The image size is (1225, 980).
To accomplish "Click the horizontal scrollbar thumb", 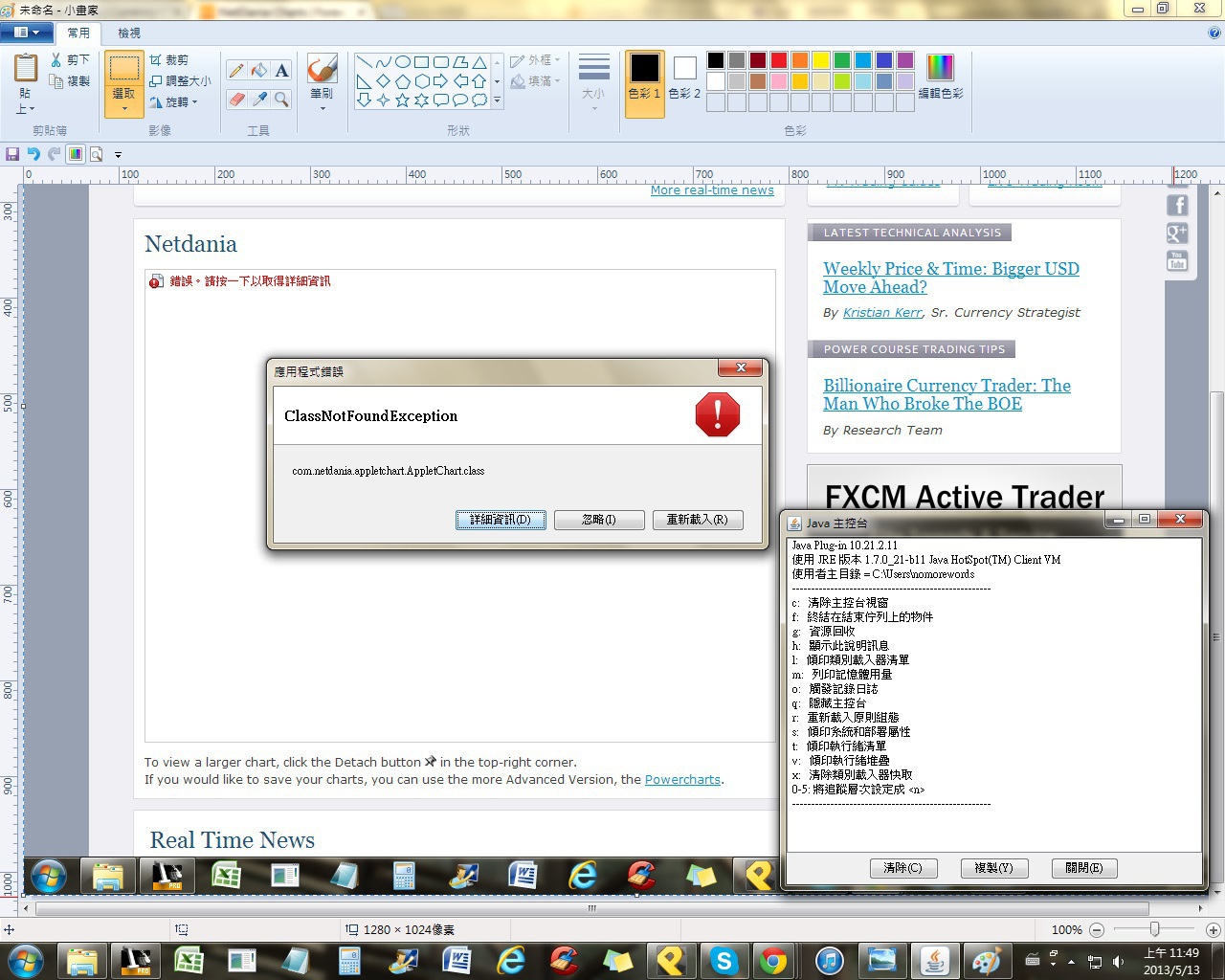I will pyautogui.click(x=591, y=908).
